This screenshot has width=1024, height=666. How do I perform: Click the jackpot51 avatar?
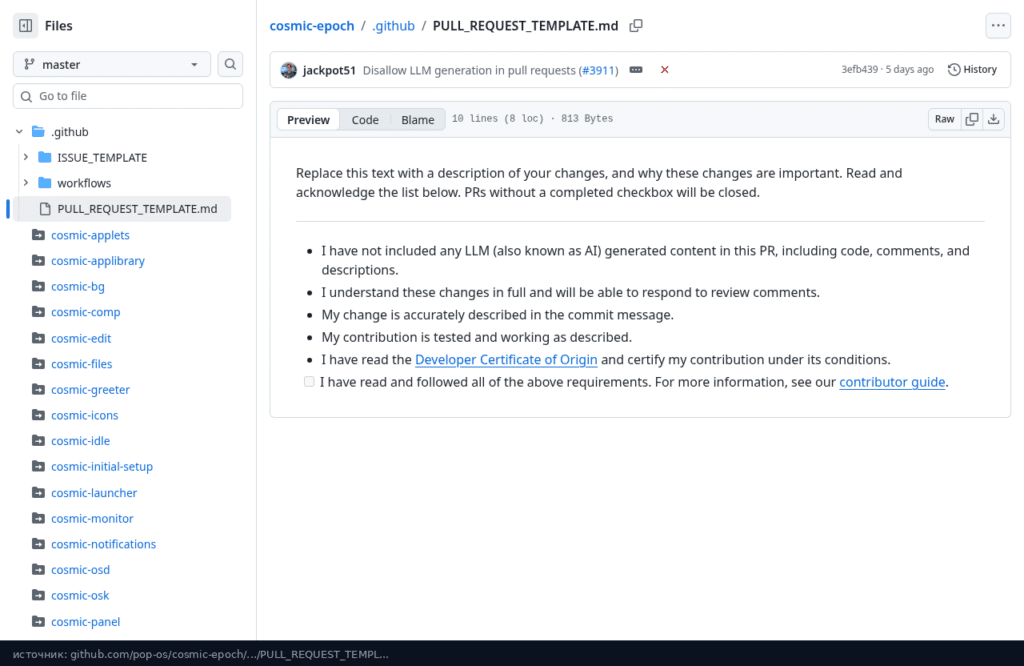click(289, 70)
